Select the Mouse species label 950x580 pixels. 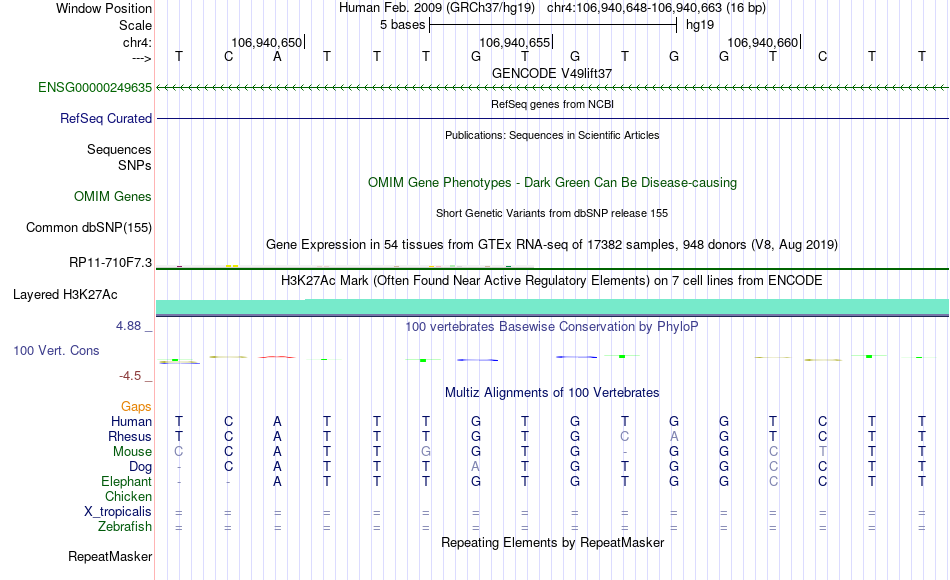click(132, 452)
